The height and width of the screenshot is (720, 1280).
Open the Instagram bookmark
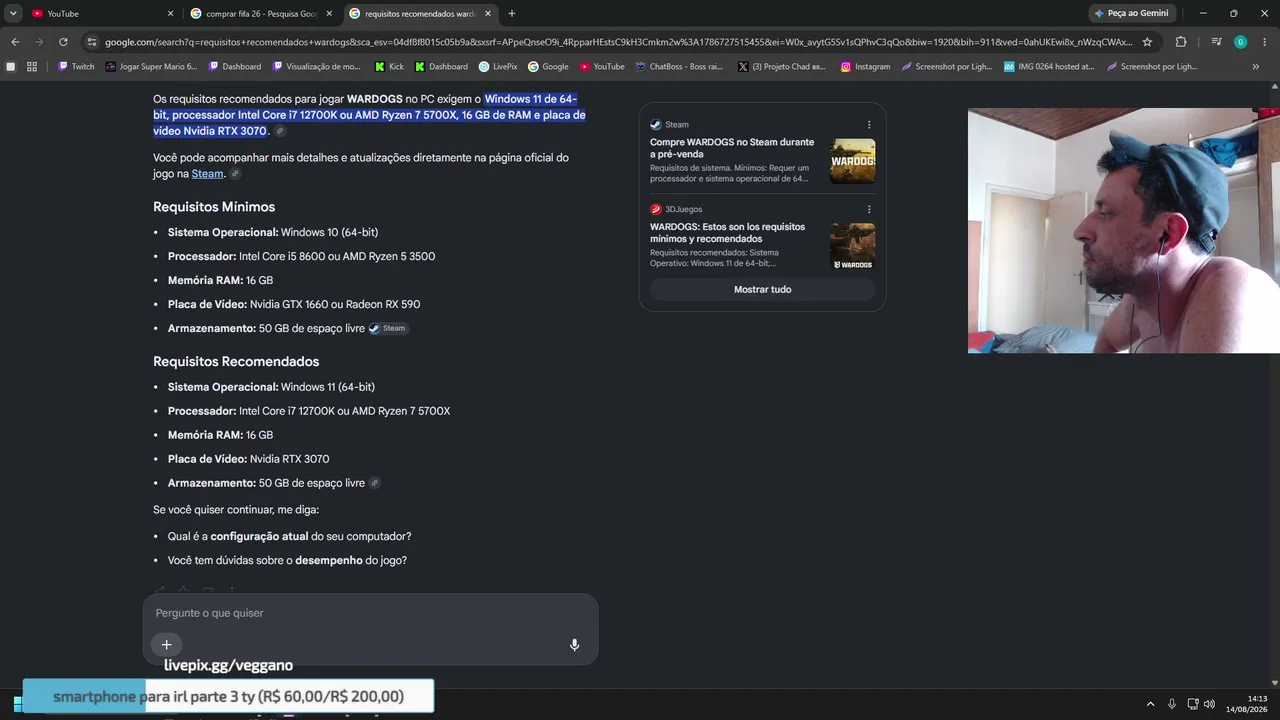click(x=865, y=67)
